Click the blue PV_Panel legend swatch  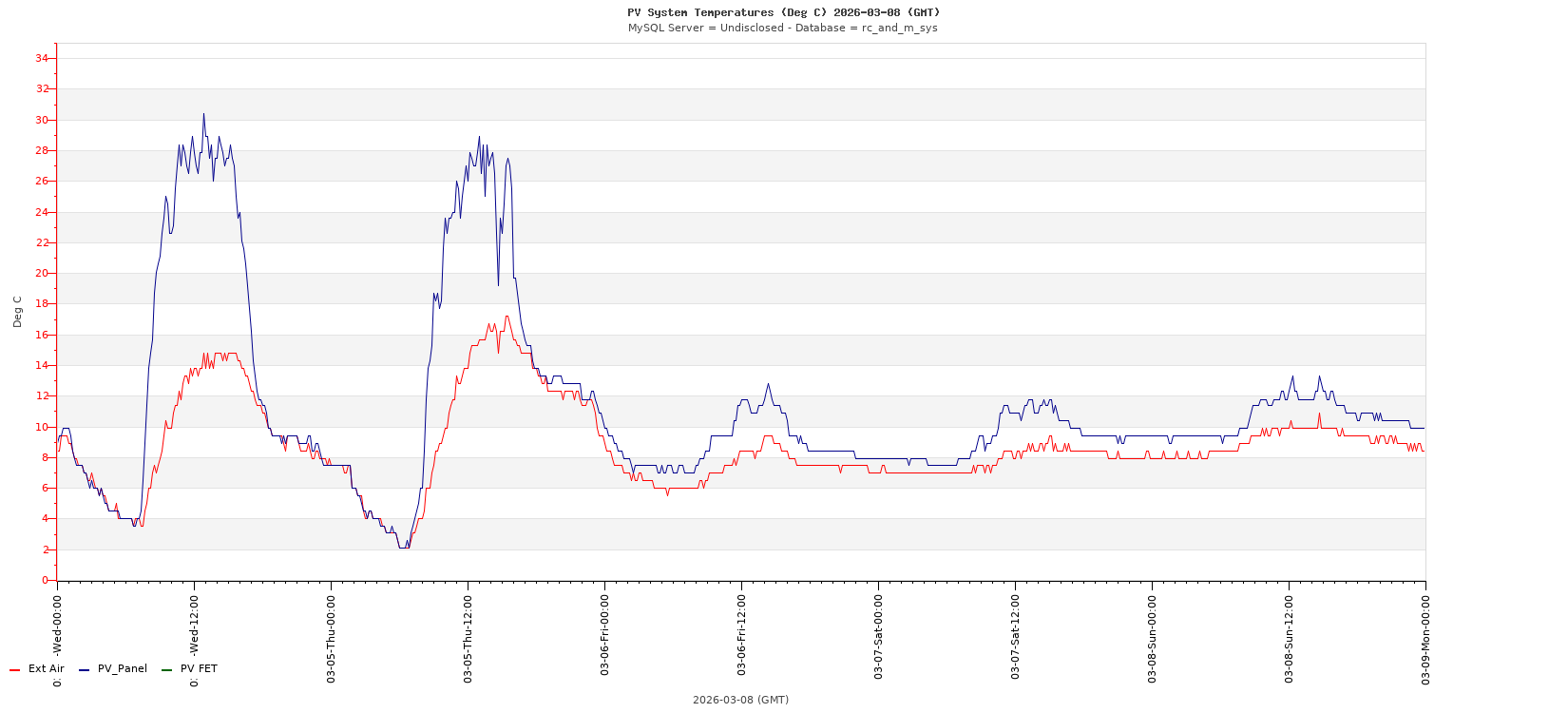pos(84,670)
